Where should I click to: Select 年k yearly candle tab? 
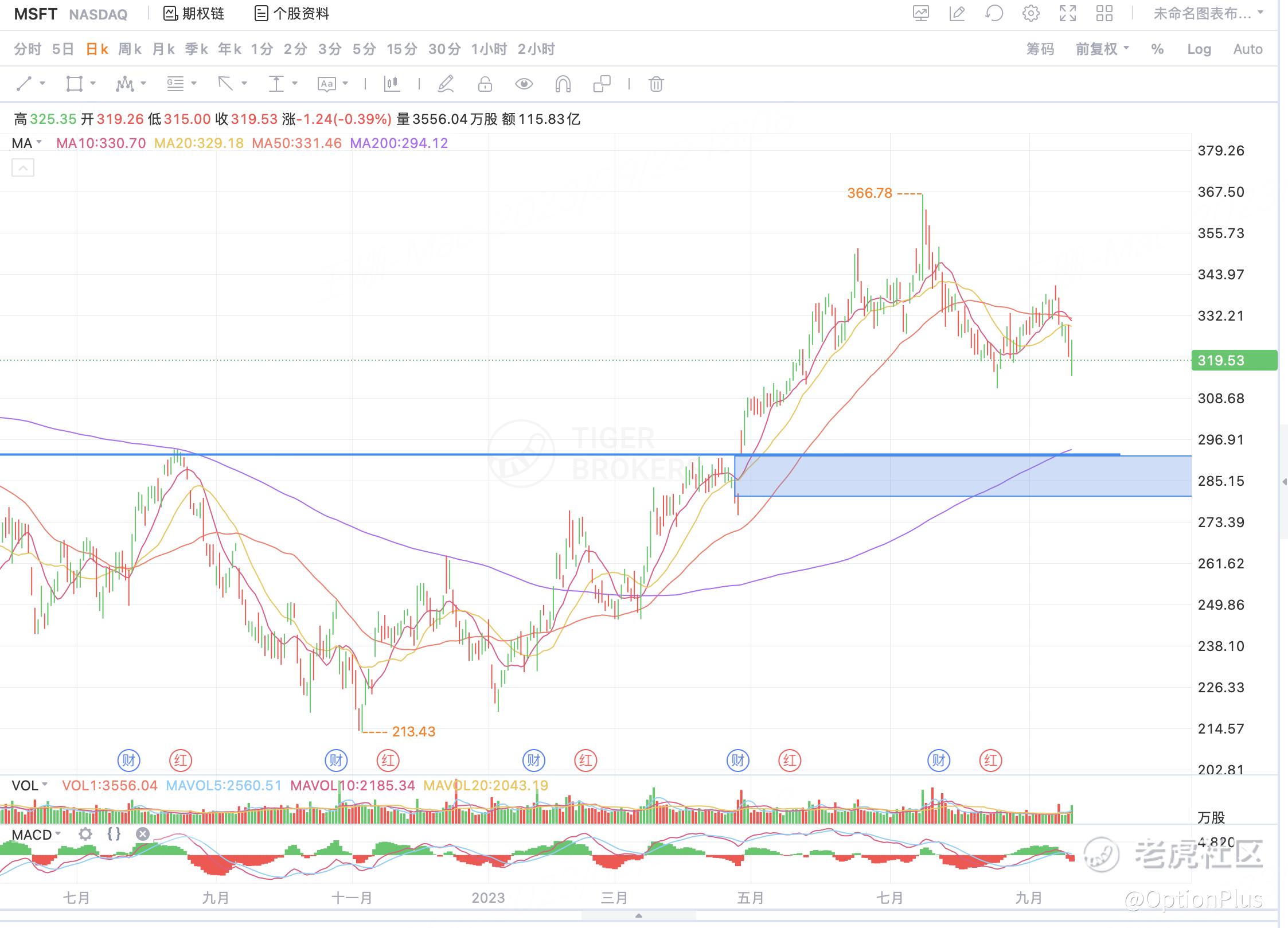click(229, 49)
